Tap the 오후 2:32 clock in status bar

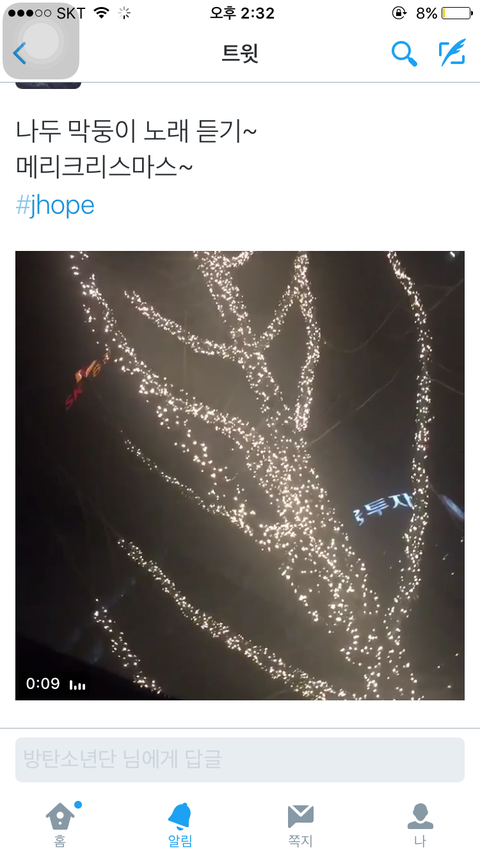(x=242, y=13)
